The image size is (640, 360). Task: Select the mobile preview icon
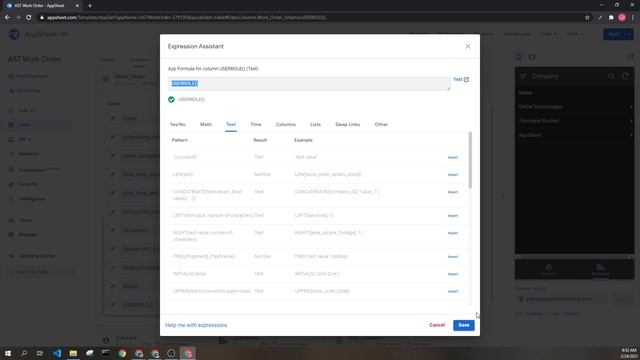point(518,57)
